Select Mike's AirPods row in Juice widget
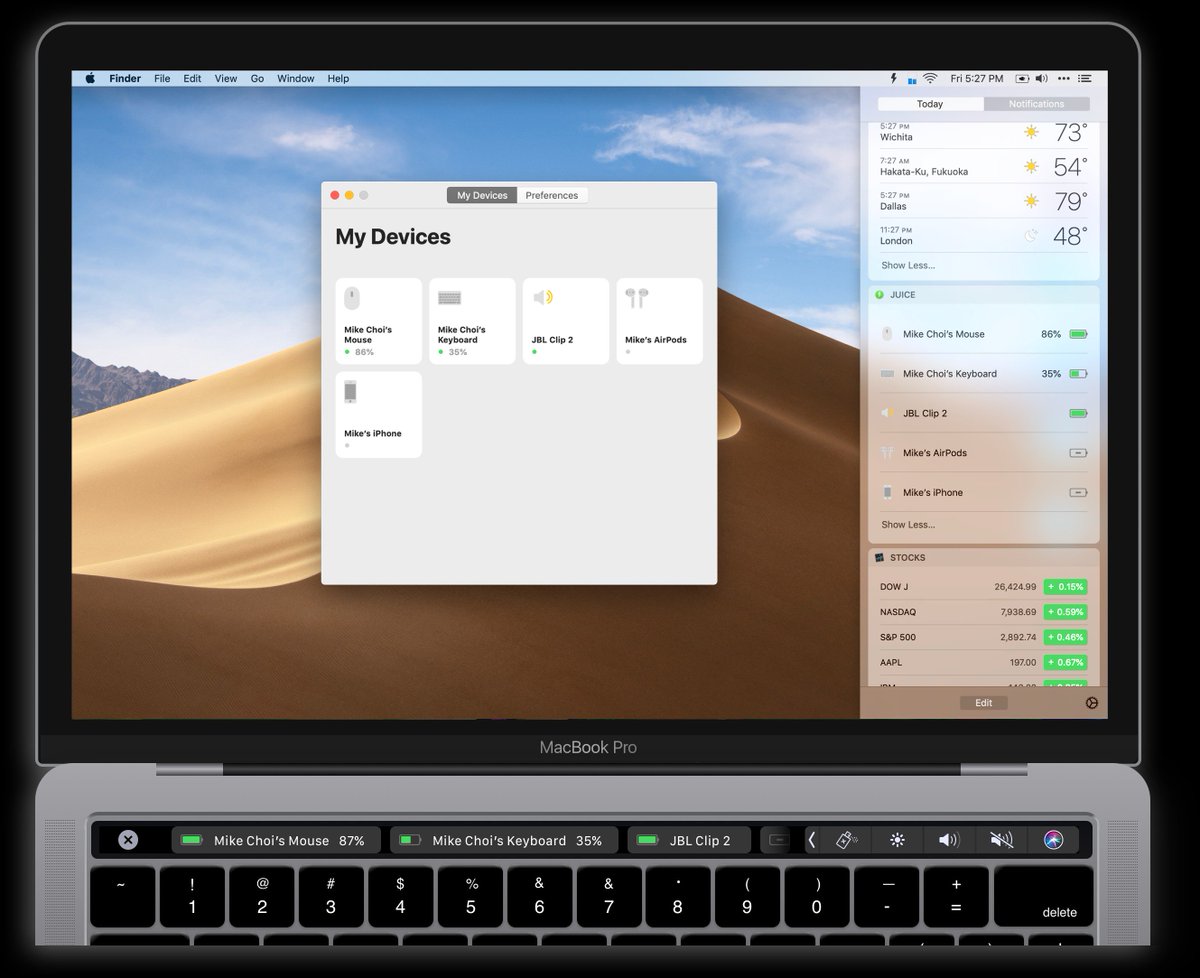The image size is (1200, 978). [x=984, y=452]
